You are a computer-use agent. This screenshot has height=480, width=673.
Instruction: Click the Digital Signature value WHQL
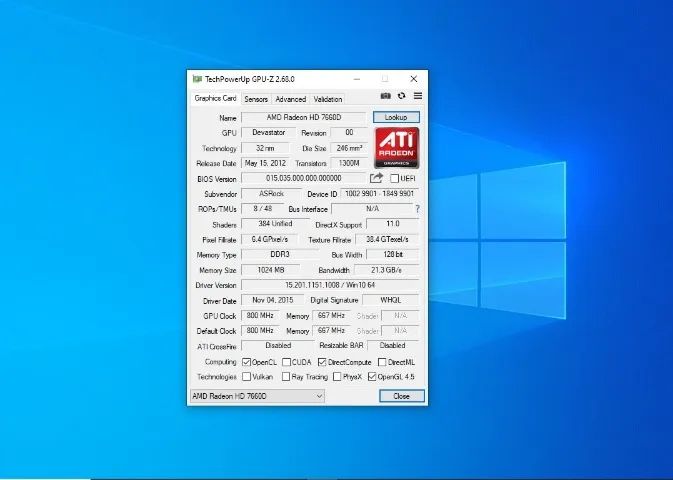tap(391, 300)
